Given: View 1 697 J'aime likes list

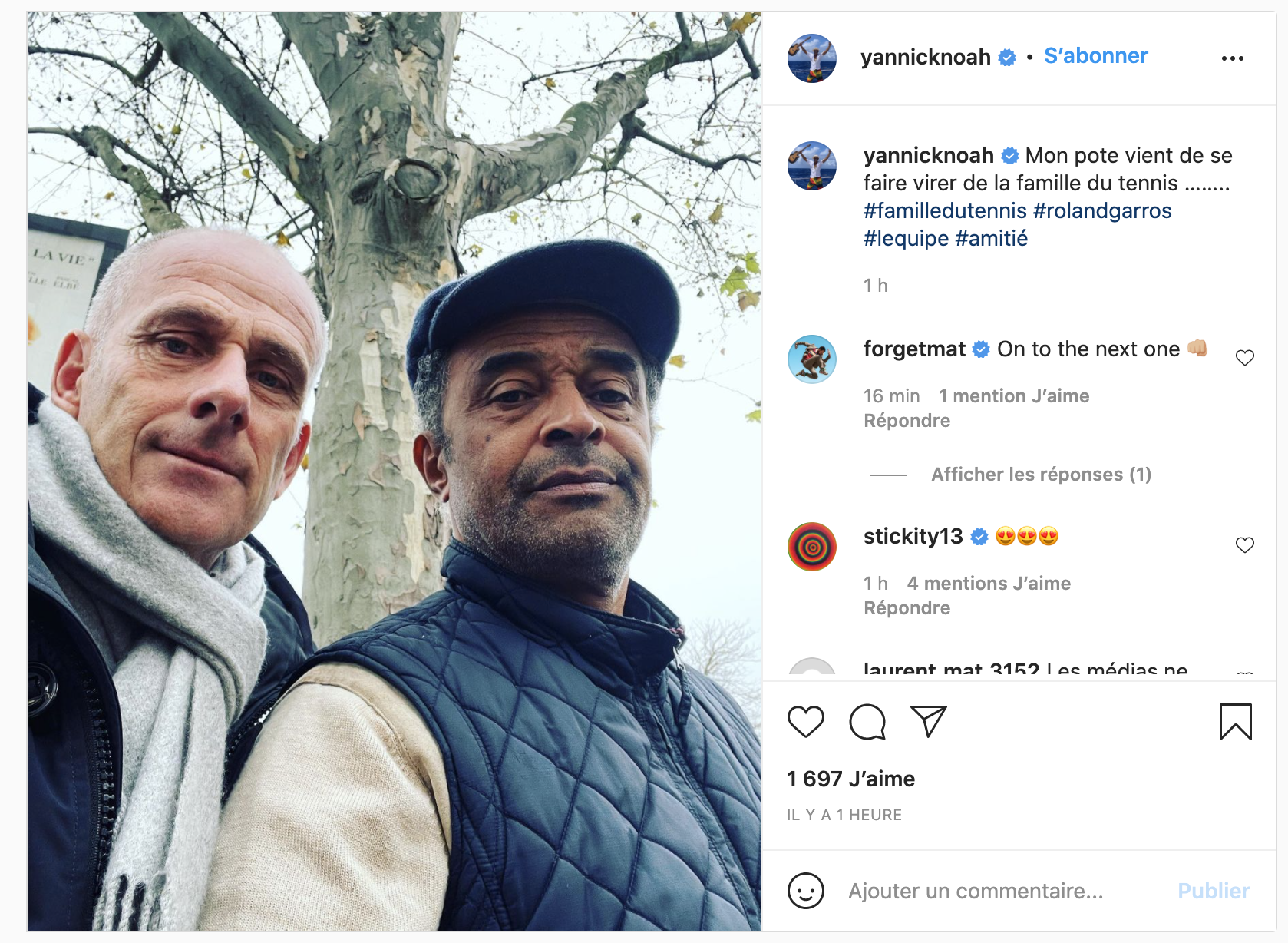Looking at the screenshot, I should tap(850, 779).
